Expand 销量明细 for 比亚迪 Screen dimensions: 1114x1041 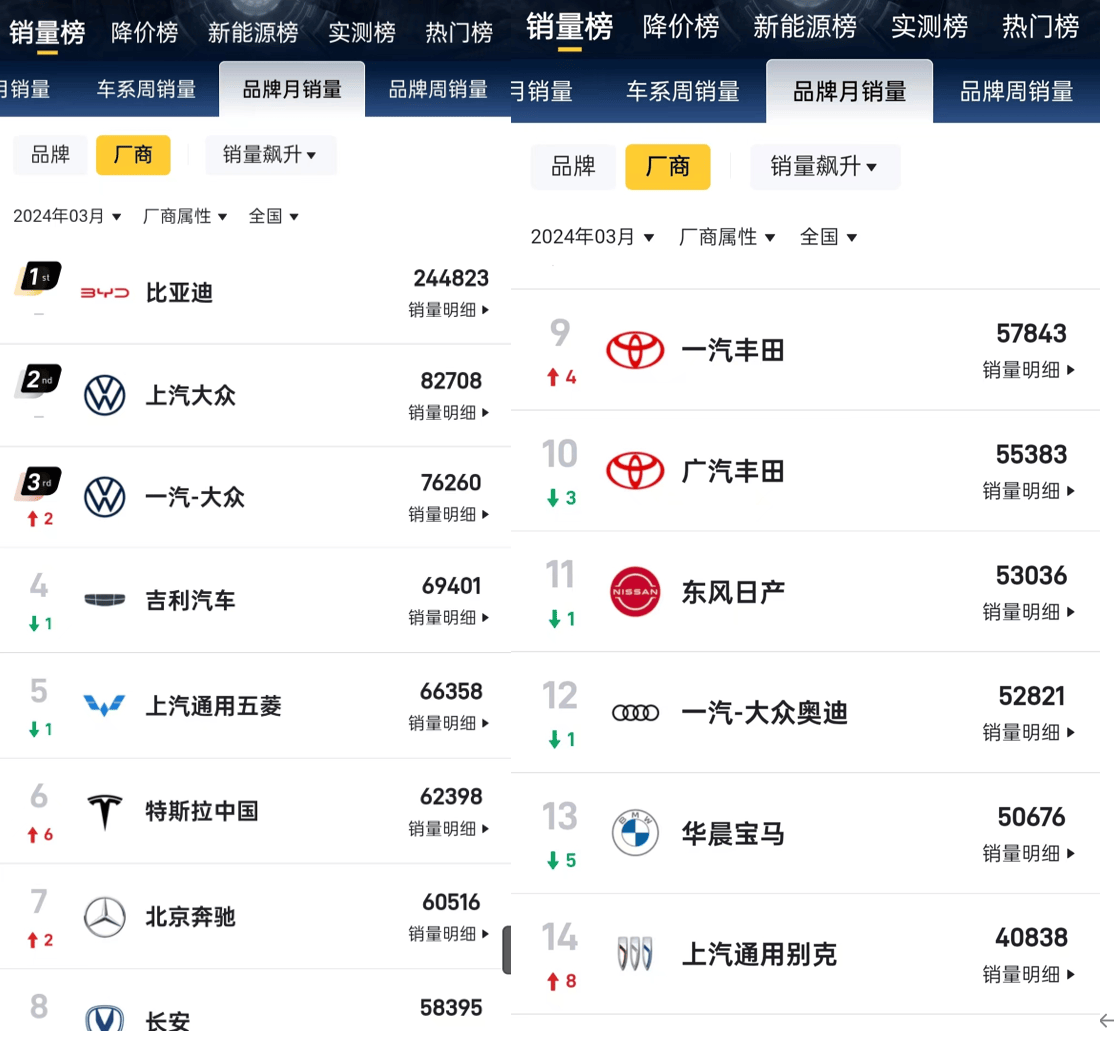[x=449, y=310]
